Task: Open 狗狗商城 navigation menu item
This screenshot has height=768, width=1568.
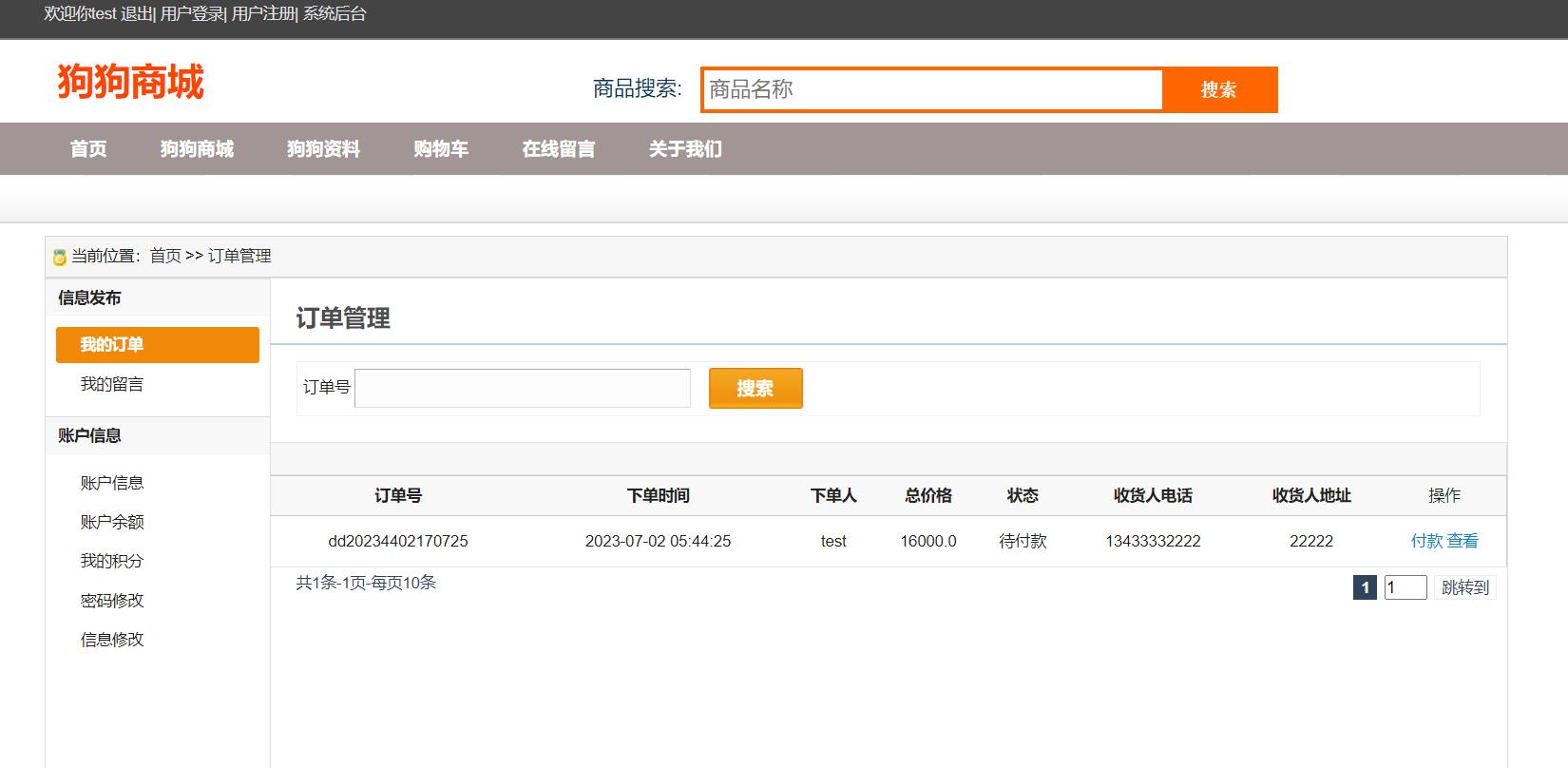Action: pyautogui.click(x=197, y=149)
